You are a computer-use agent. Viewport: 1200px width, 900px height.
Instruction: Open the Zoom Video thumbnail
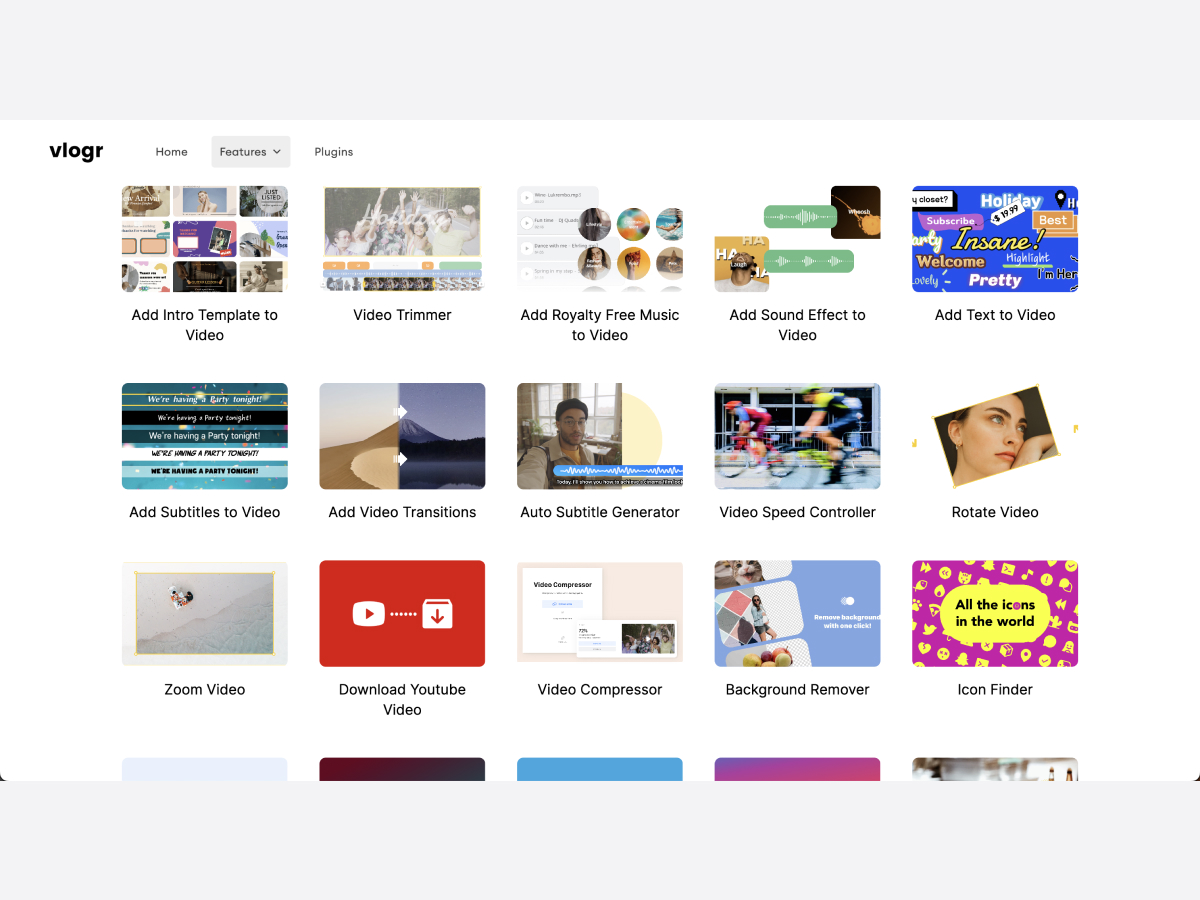(x=204, y=614)
